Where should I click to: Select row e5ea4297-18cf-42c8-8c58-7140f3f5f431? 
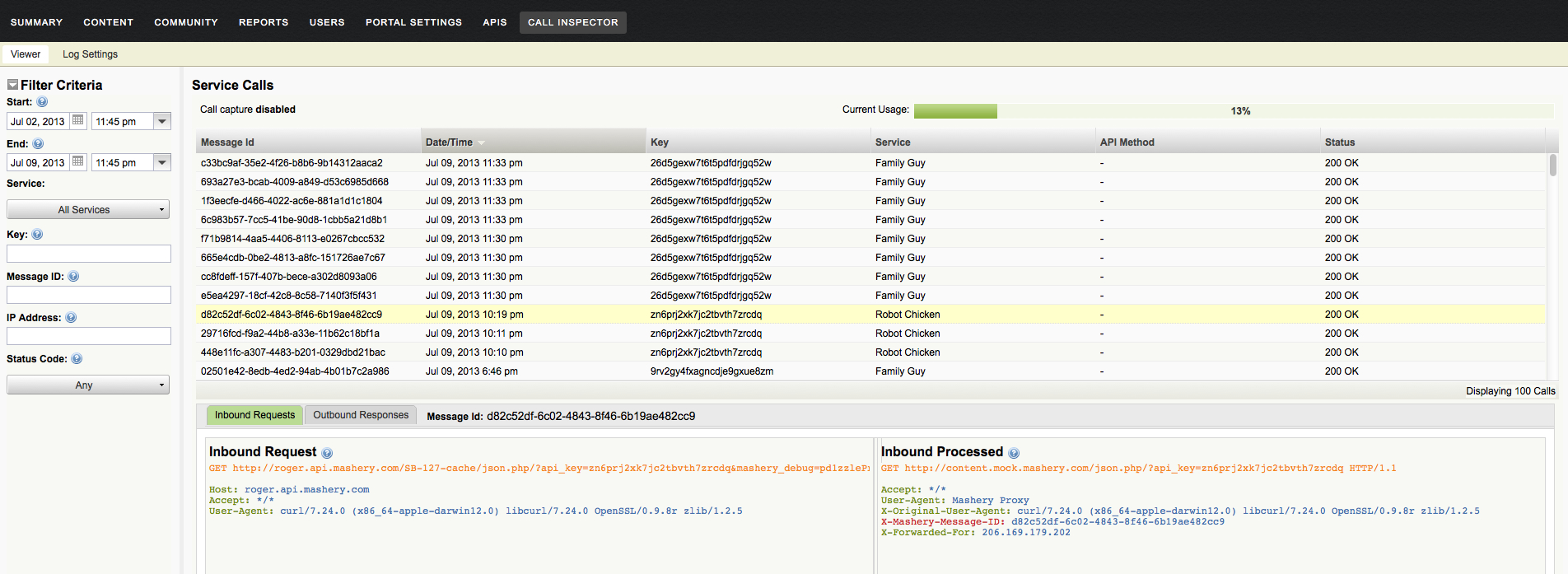click(x=870, y=296)
